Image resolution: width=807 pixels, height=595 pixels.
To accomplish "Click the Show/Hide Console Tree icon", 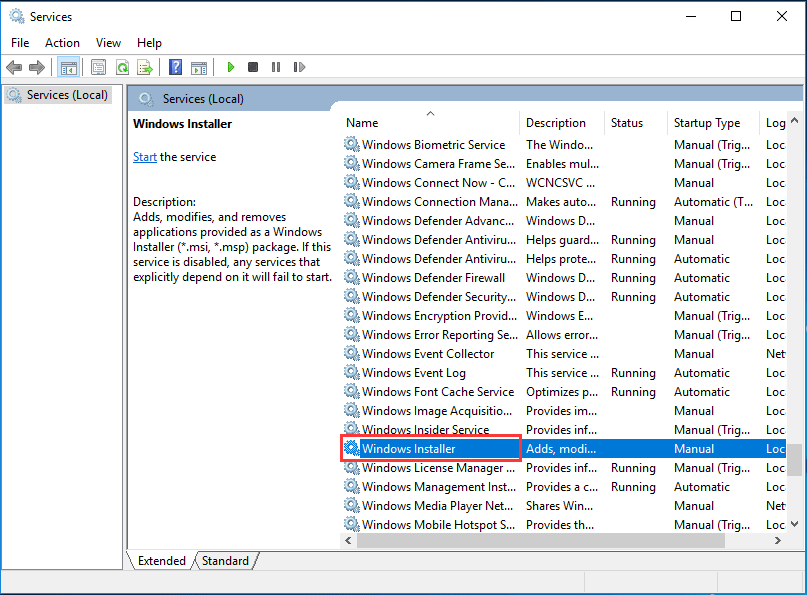I will click(x=69, y=67).
